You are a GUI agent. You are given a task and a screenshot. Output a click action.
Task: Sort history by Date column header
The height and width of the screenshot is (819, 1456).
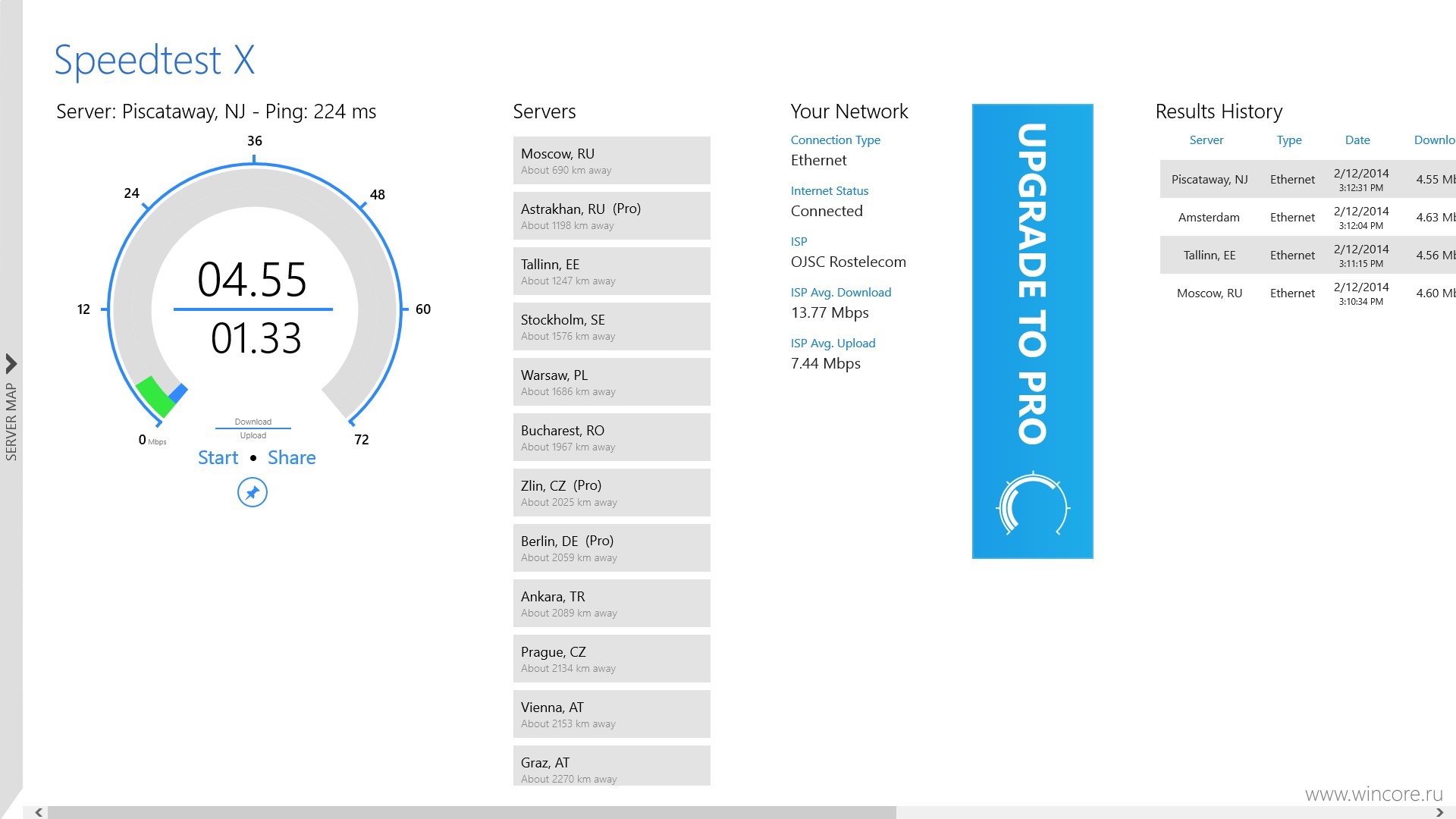(1357, 140)
